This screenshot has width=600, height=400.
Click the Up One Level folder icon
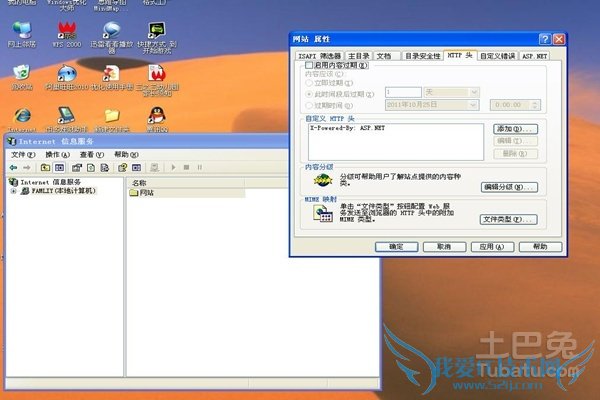pos(46,167)
